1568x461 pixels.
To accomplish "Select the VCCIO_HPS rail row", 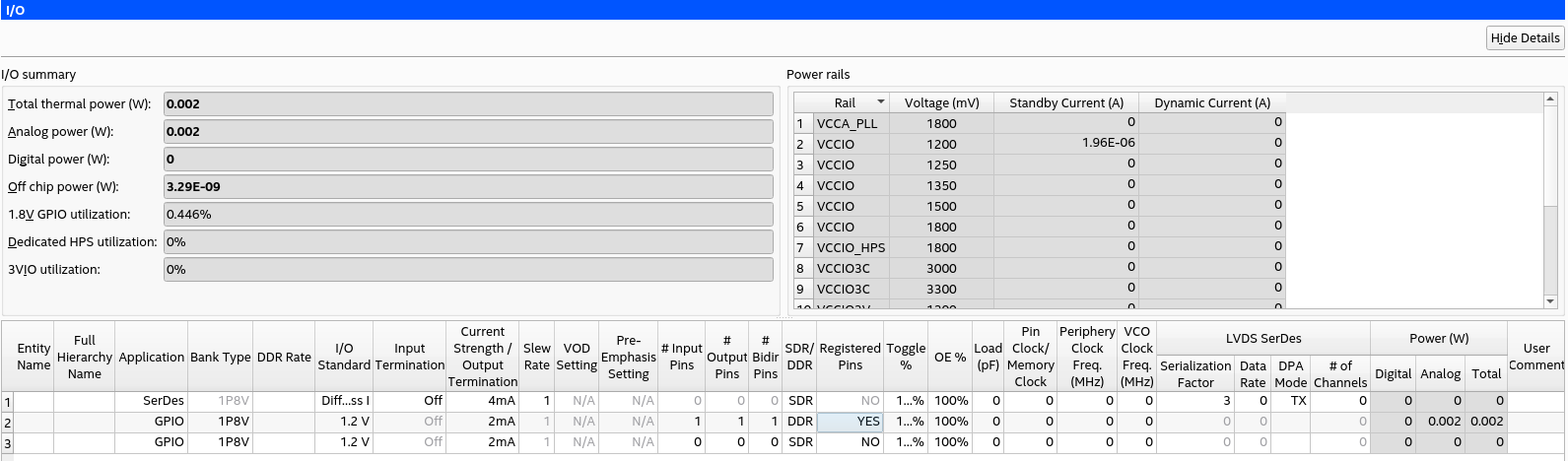I will [x=1040, y=247].
